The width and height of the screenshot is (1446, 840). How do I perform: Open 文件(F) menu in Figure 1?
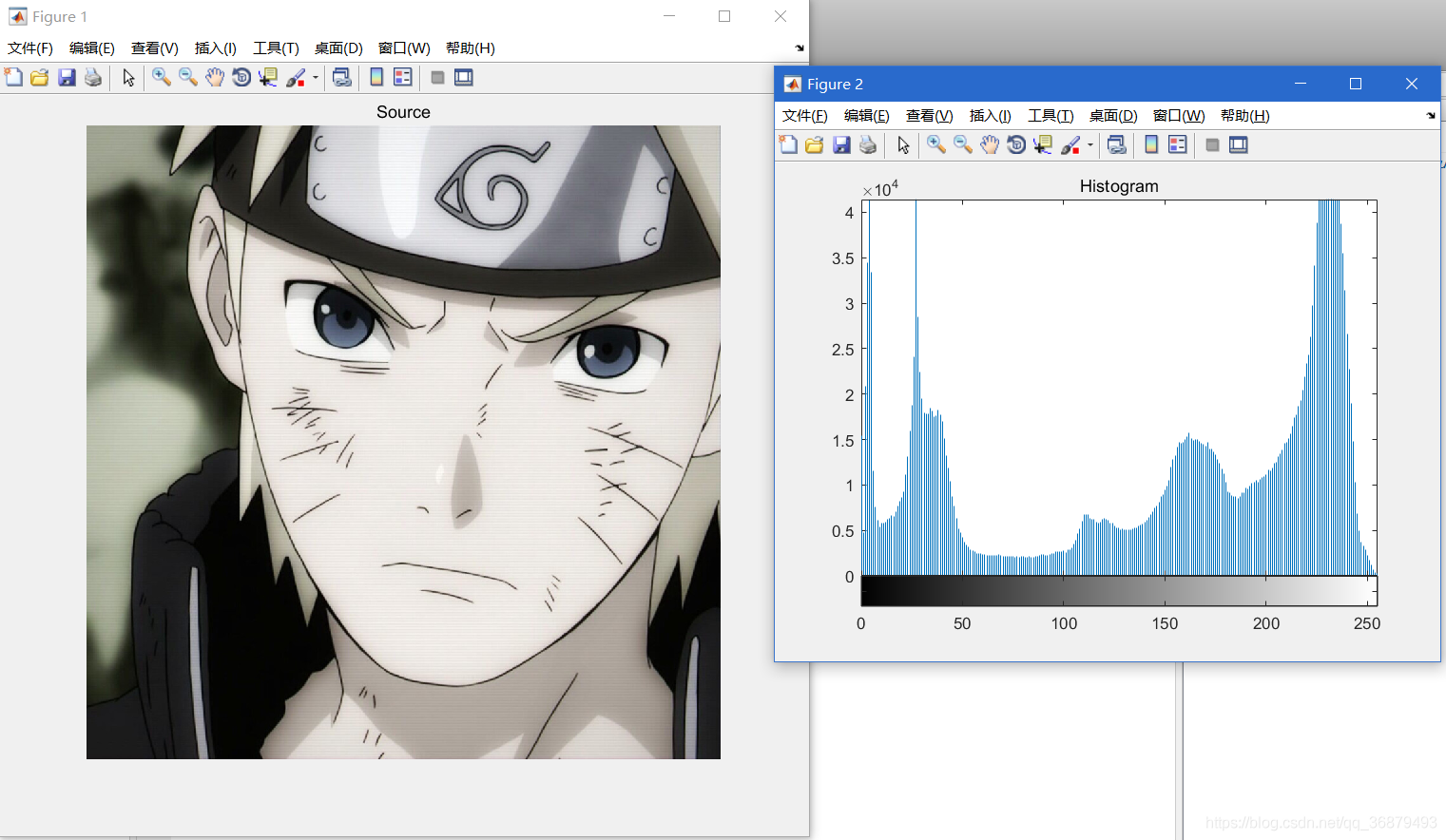30,48
